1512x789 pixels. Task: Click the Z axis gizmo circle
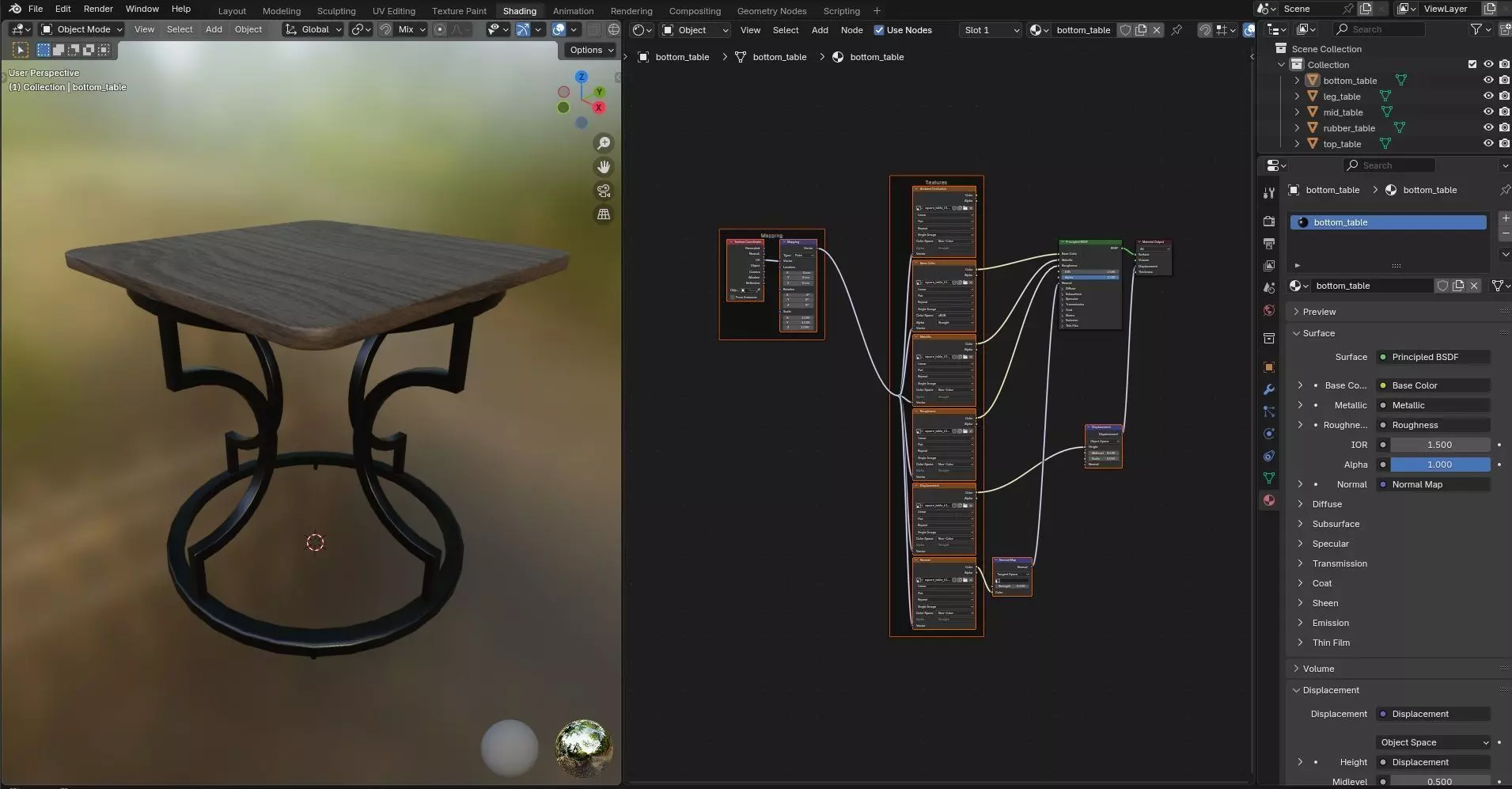click(x=582, y=77)
